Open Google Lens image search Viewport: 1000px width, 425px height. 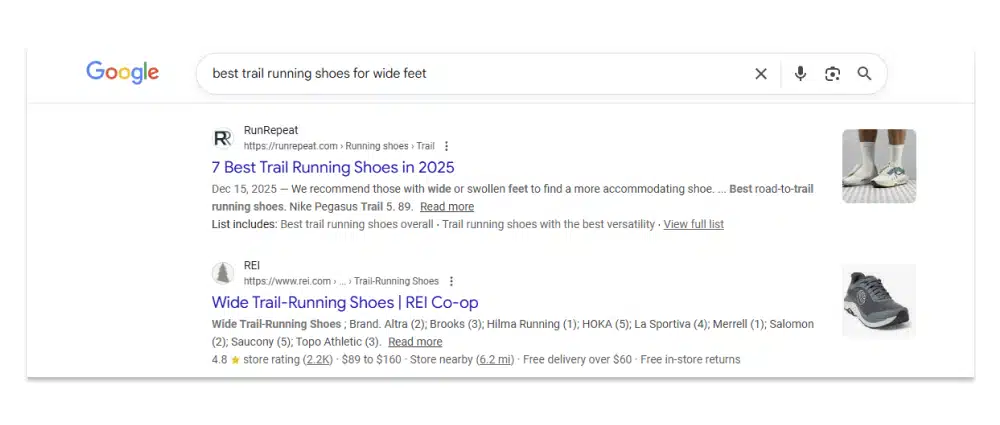pos(832,73)
